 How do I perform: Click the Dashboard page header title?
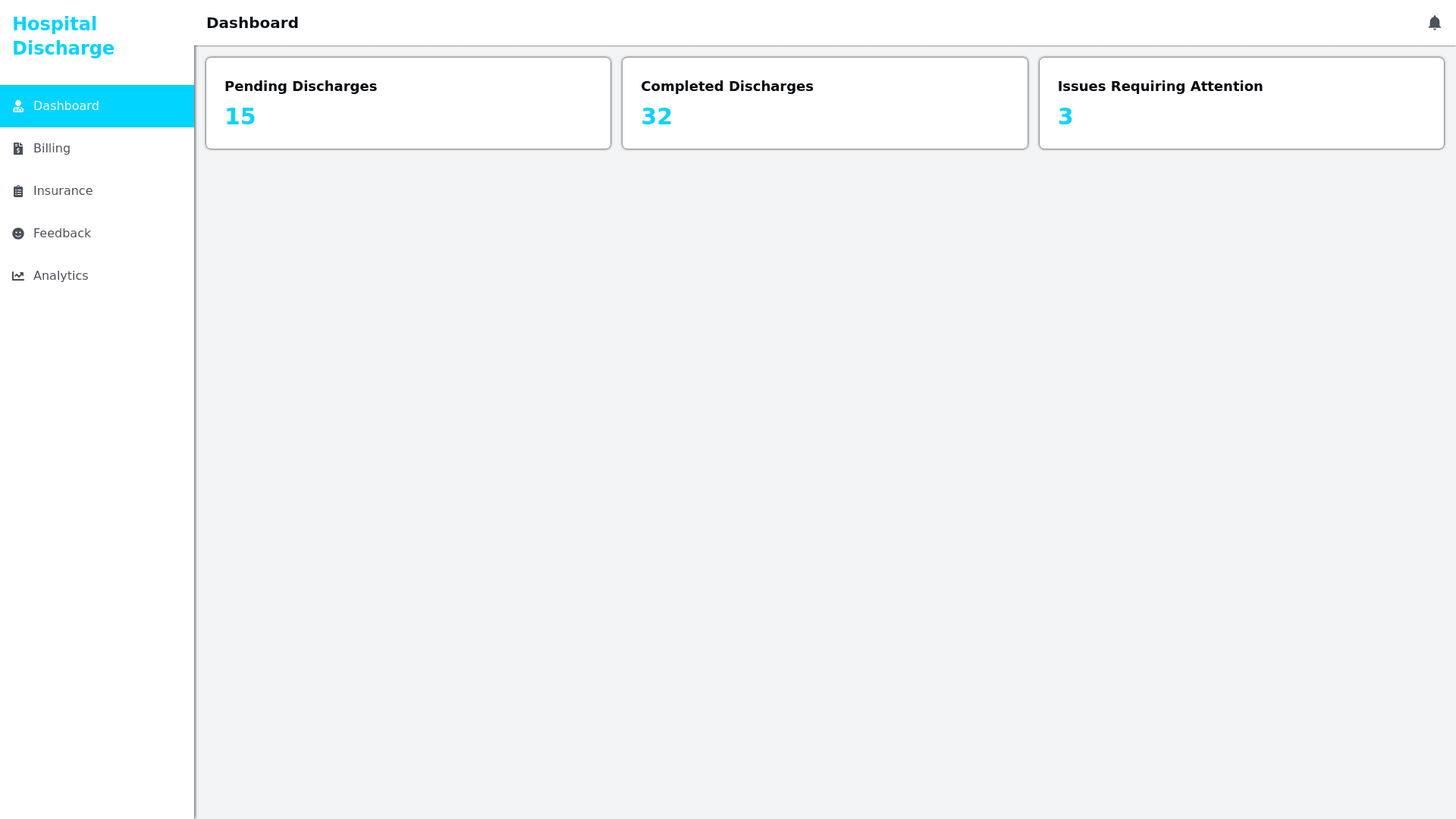(x=252, y=23)
